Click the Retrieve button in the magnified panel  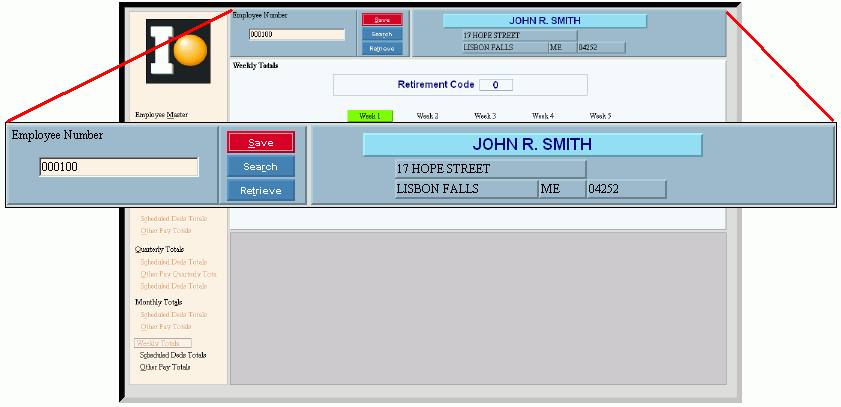pyautogui.click(x=260, y=190)
